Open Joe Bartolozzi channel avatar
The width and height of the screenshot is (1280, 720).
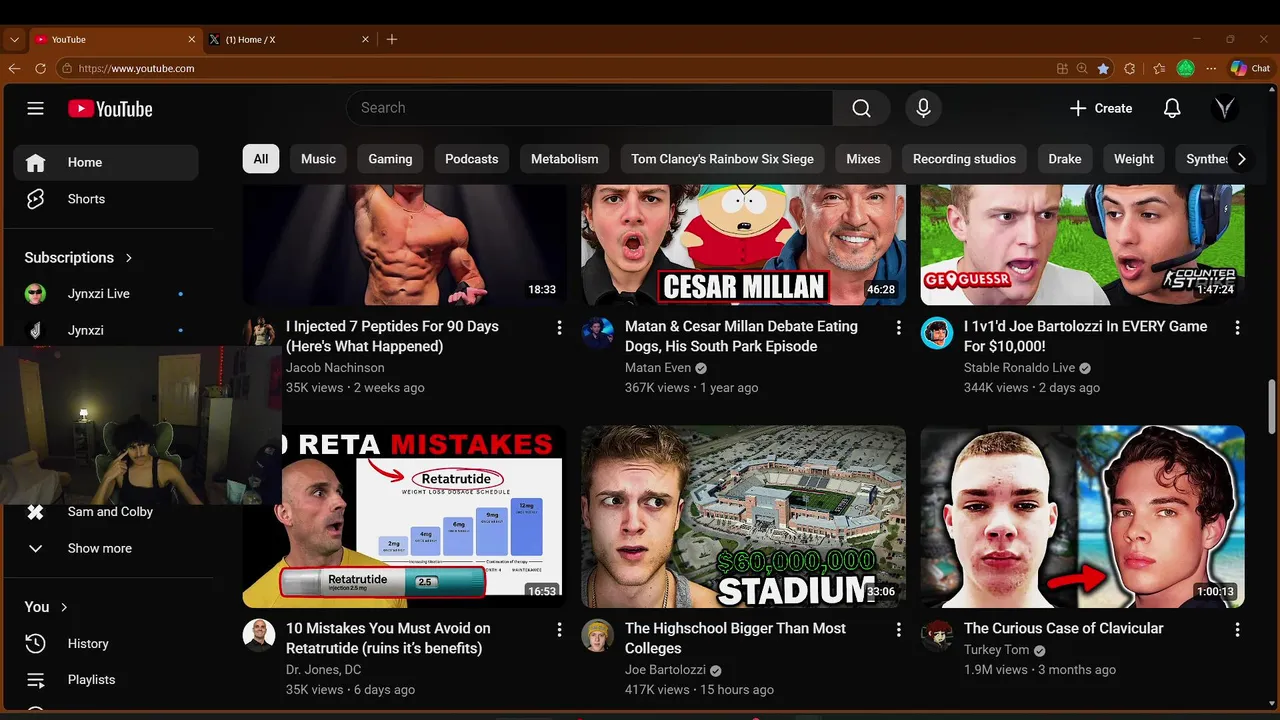(598, 635)
